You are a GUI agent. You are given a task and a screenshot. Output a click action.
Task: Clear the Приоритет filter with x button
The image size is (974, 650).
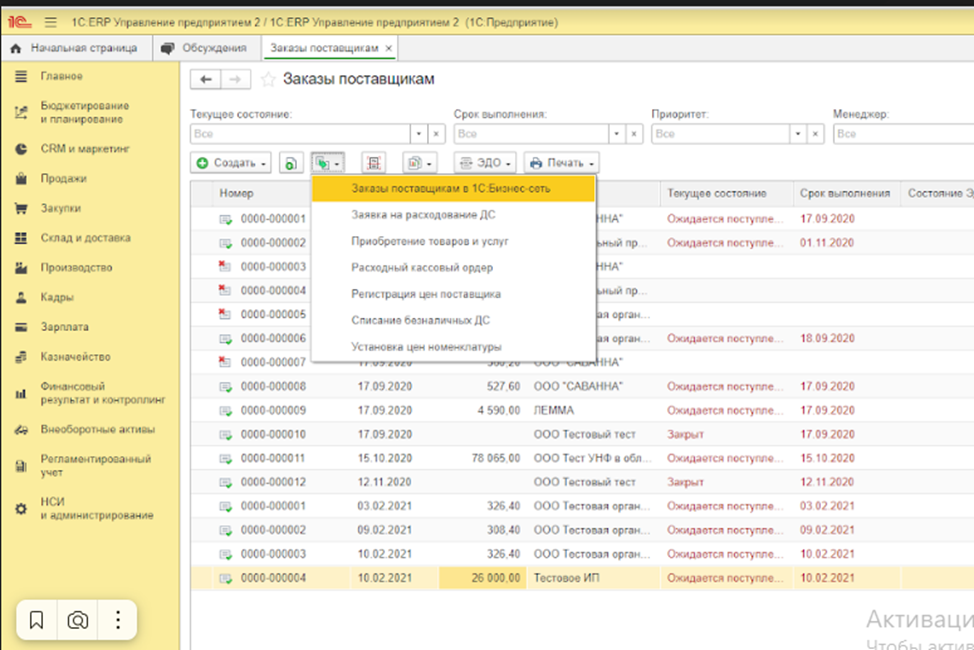click(815, 133)
